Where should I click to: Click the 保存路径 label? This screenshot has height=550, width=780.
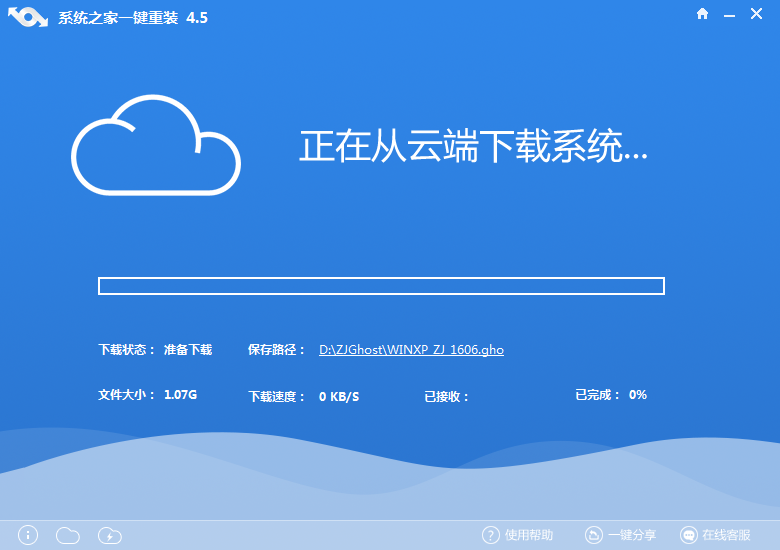click(276, 350)
